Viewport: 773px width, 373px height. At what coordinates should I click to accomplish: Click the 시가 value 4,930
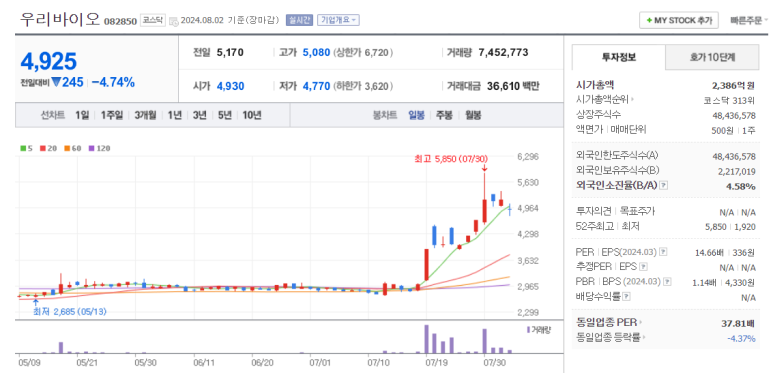point(230,87)
